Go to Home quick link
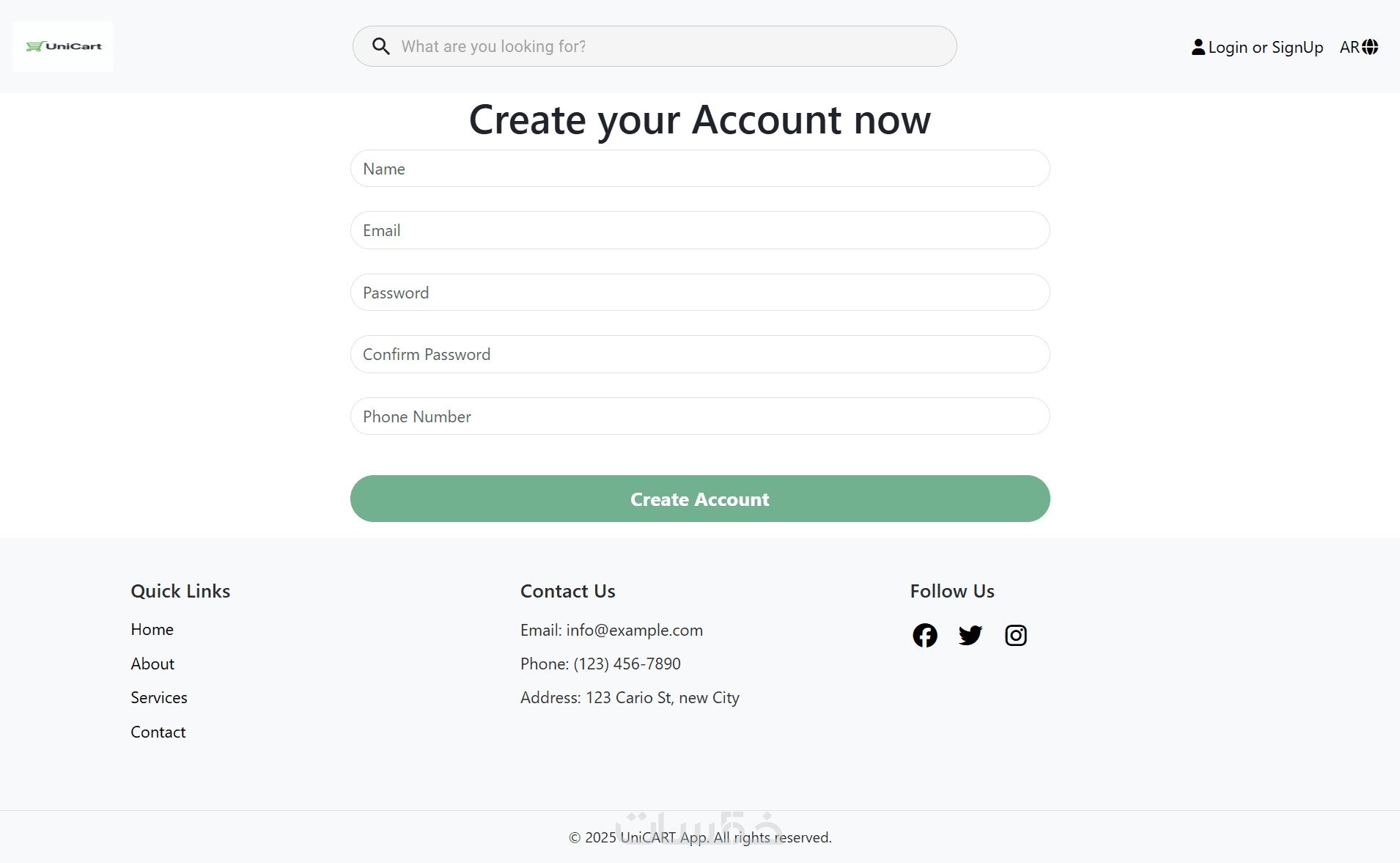This screenshot has height=863, width=1400. (152, 629)
